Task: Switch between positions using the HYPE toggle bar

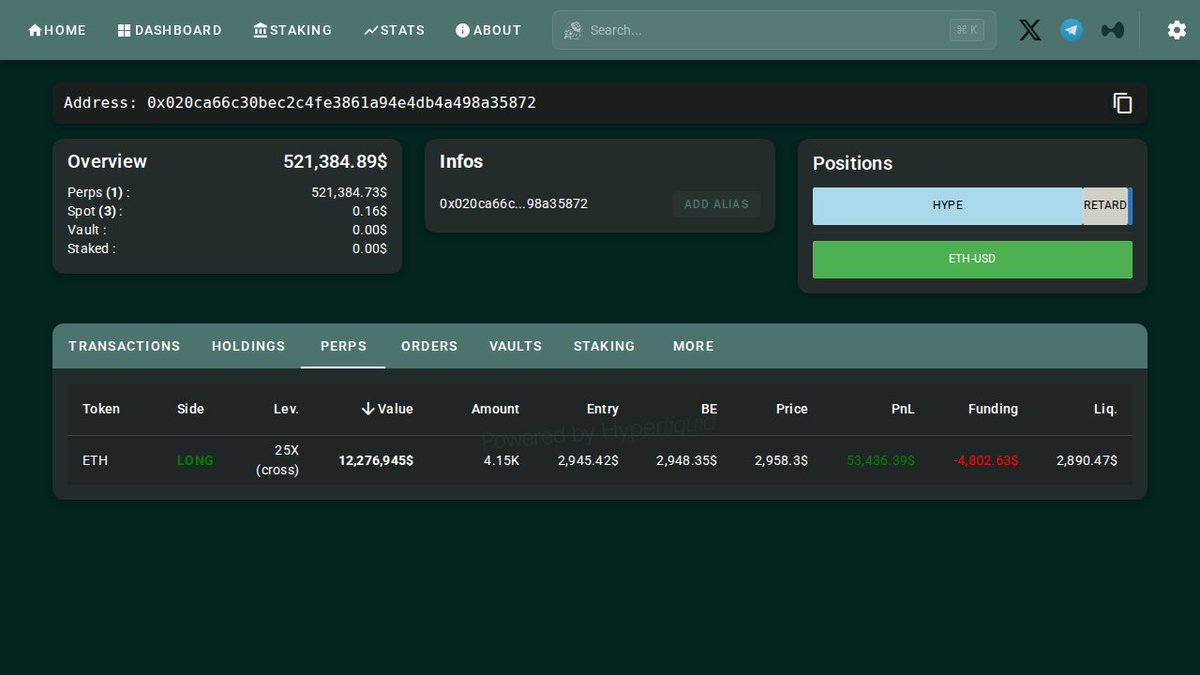Action: [947, 205]
